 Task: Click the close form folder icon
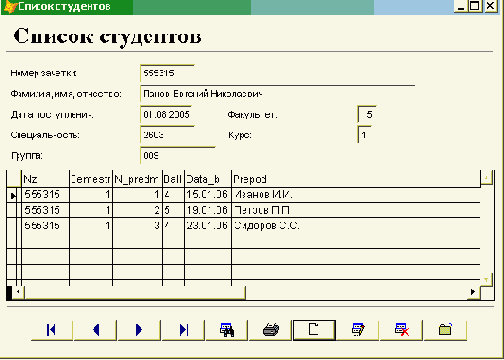(x=445, y=330)
